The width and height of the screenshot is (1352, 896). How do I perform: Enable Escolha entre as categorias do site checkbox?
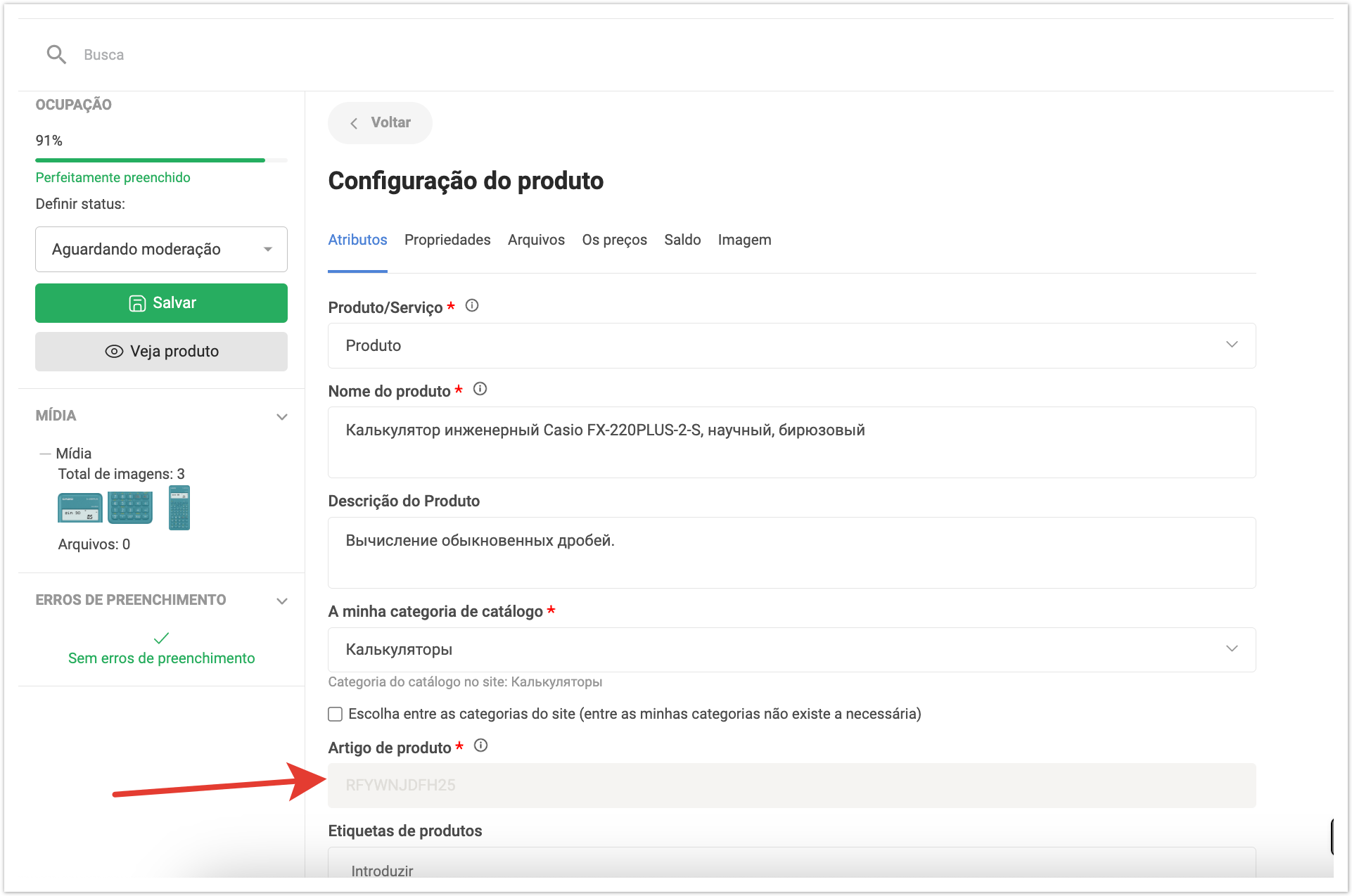coord(336,715)
